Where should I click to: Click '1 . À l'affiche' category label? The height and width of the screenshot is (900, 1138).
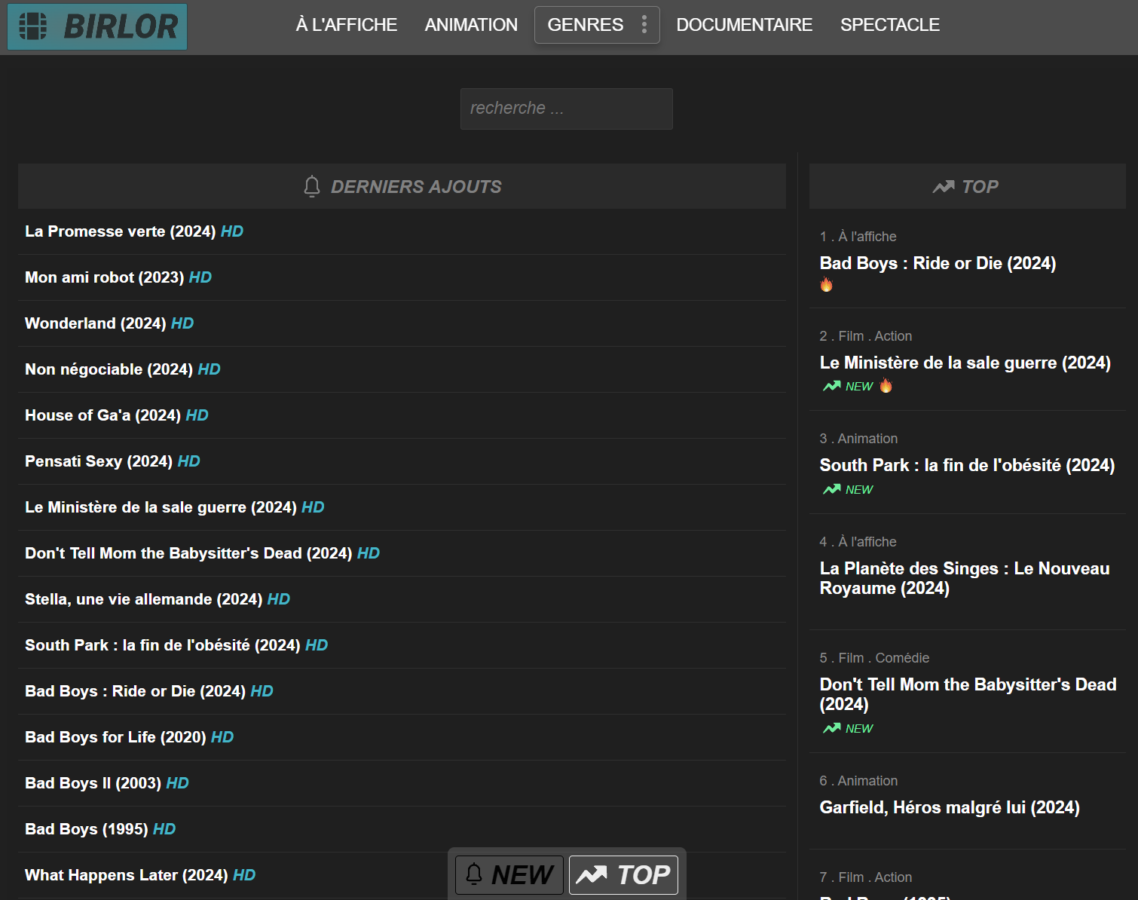tap(858, 237)
